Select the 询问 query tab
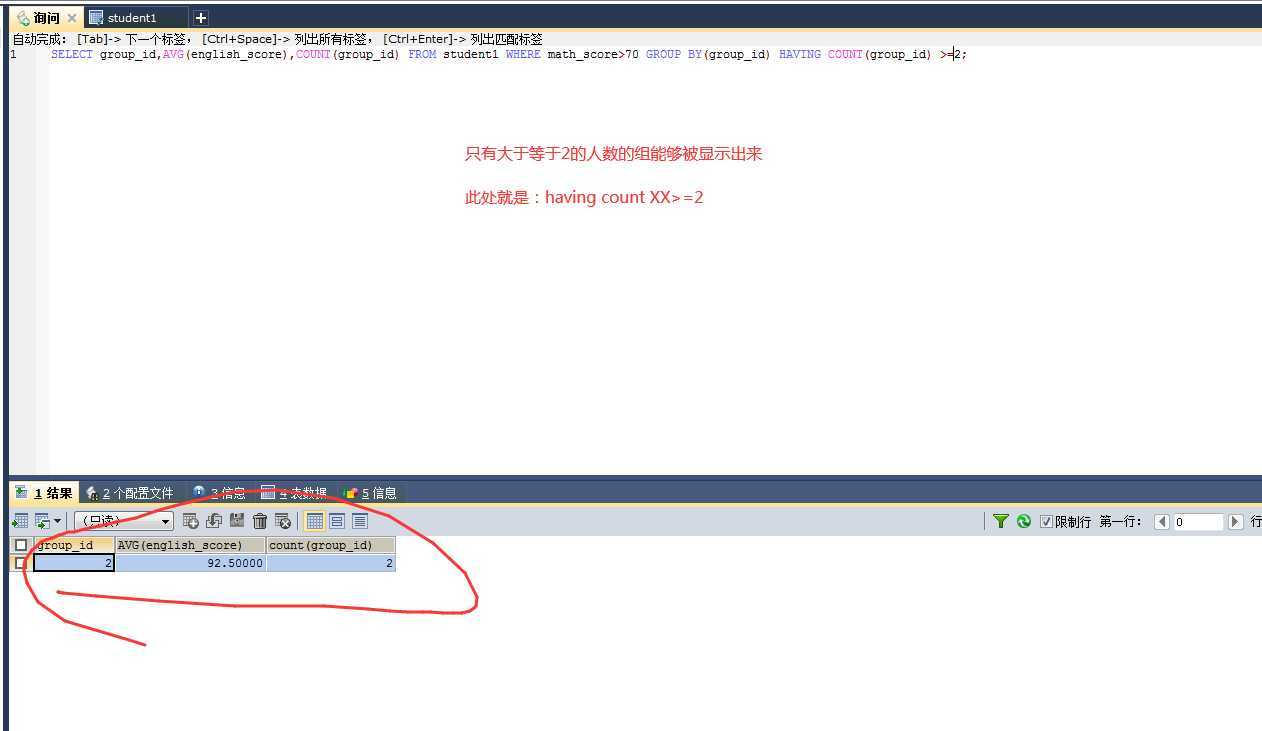 click(45, 18)
